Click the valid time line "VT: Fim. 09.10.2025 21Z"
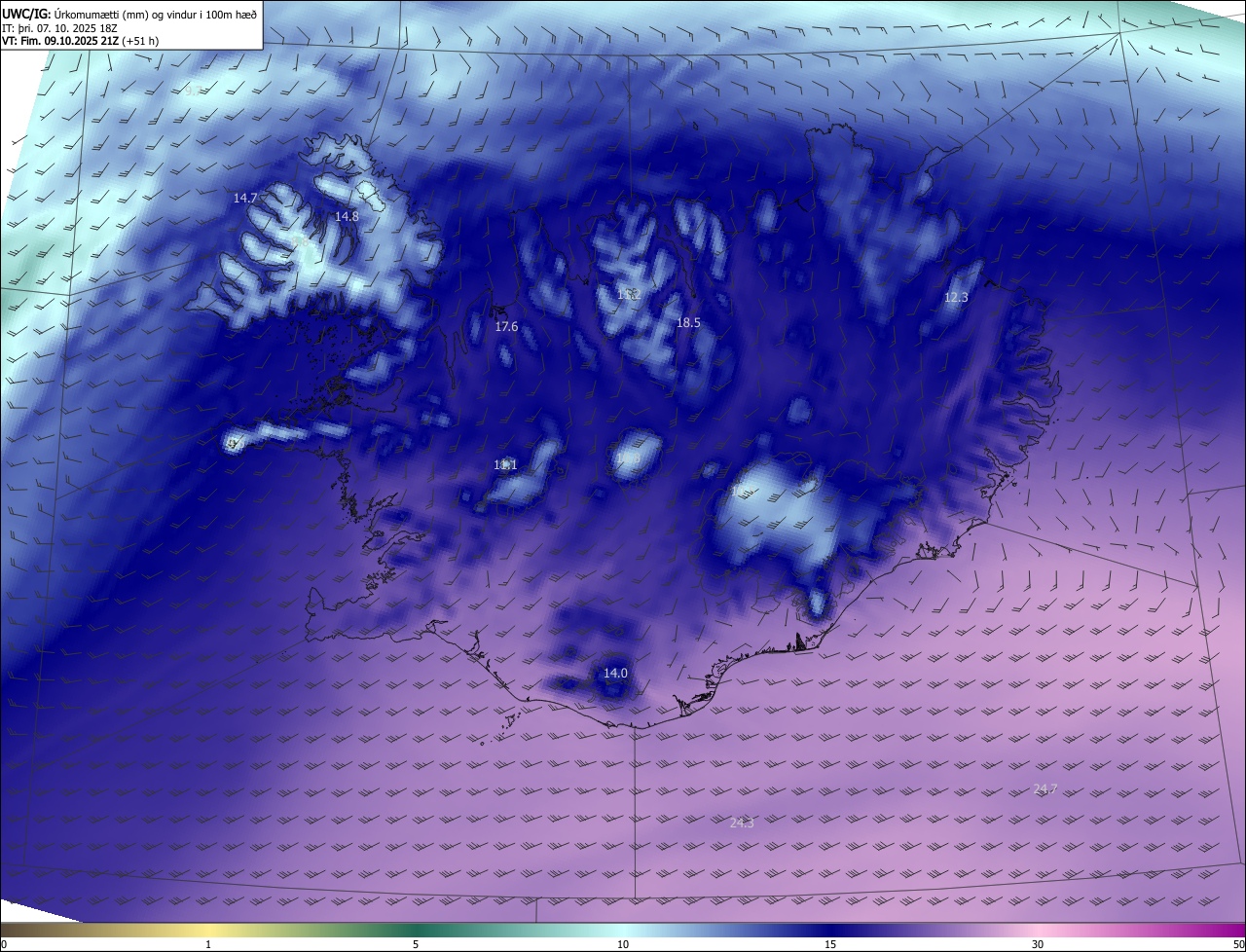Screen dimensions: 1246x952 [x=60, y=41]
